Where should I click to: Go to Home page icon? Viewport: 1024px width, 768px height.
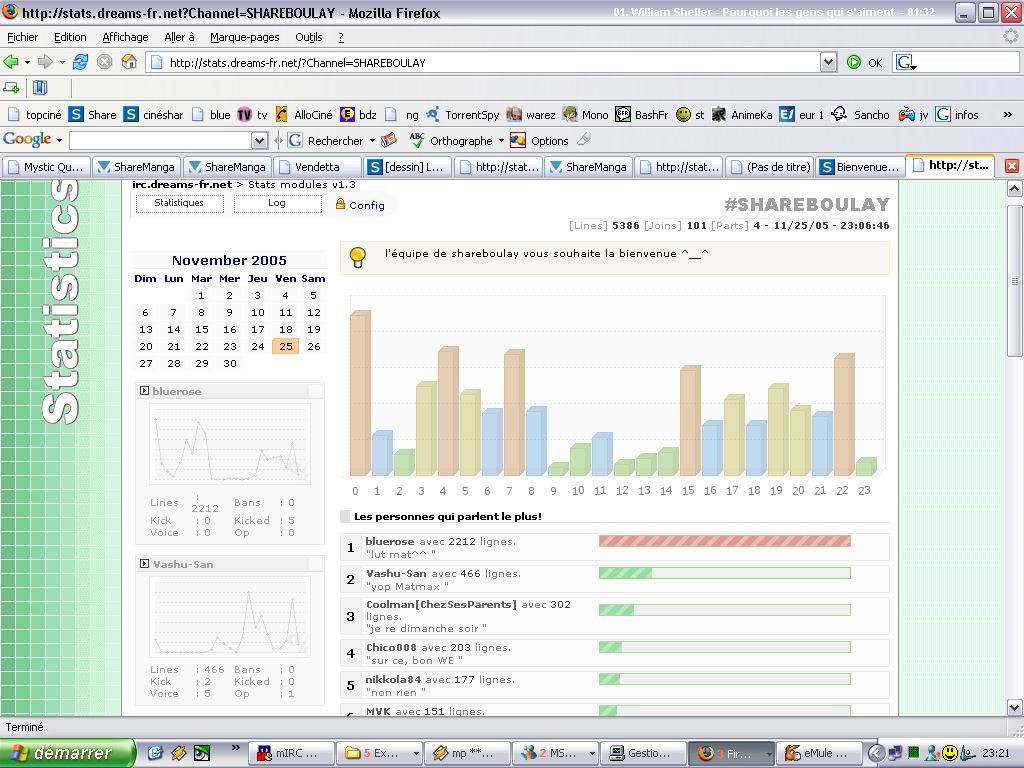129,62
